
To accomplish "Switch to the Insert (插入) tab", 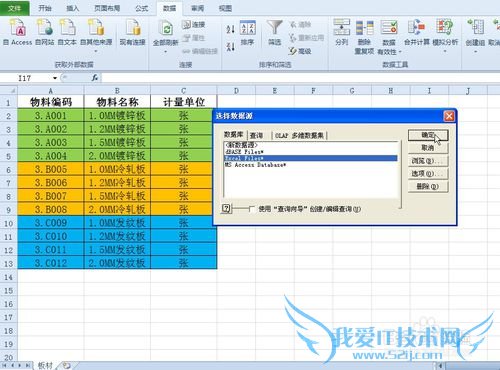I will [73, 8].
